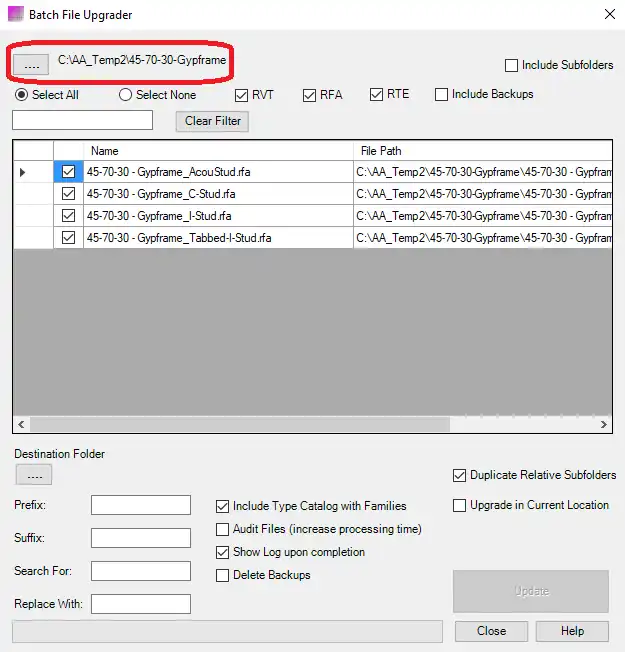Open the Help button
This screenshot has height=652, width=625.
(x=572, y=631)
